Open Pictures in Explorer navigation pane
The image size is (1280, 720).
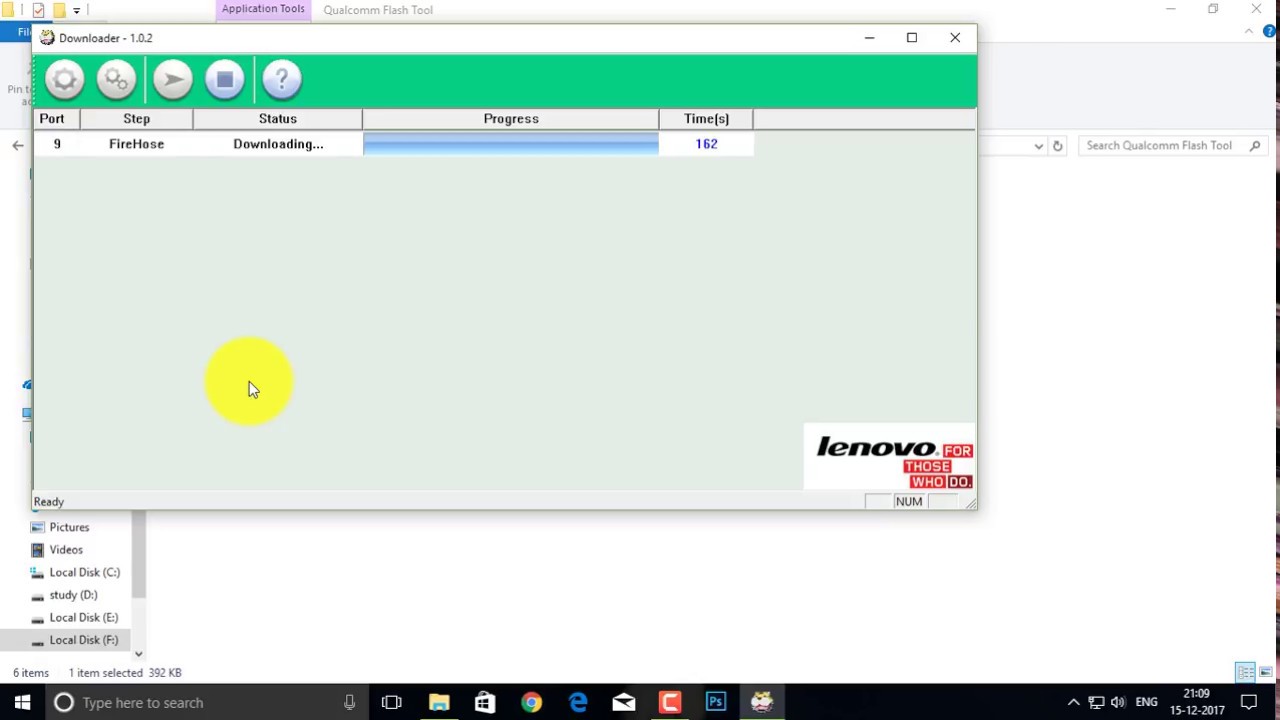[x=69, y=527]
